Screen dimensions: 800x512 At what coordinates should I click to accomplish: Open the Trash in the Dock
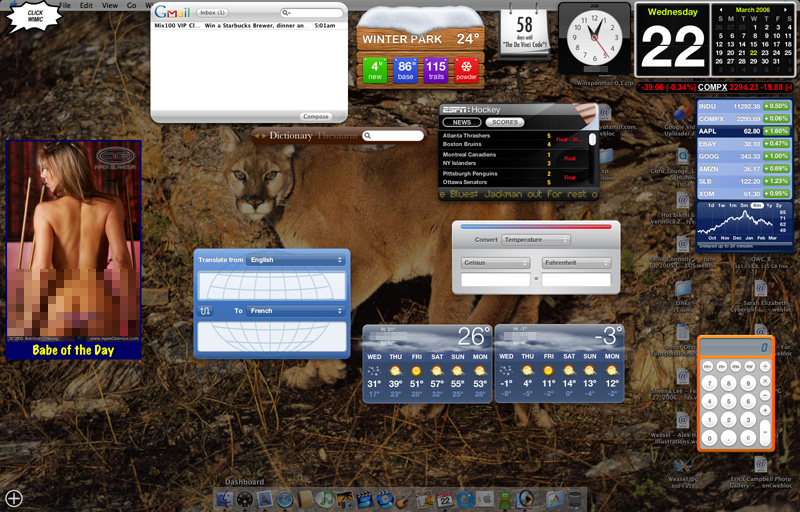coord(574,499)
